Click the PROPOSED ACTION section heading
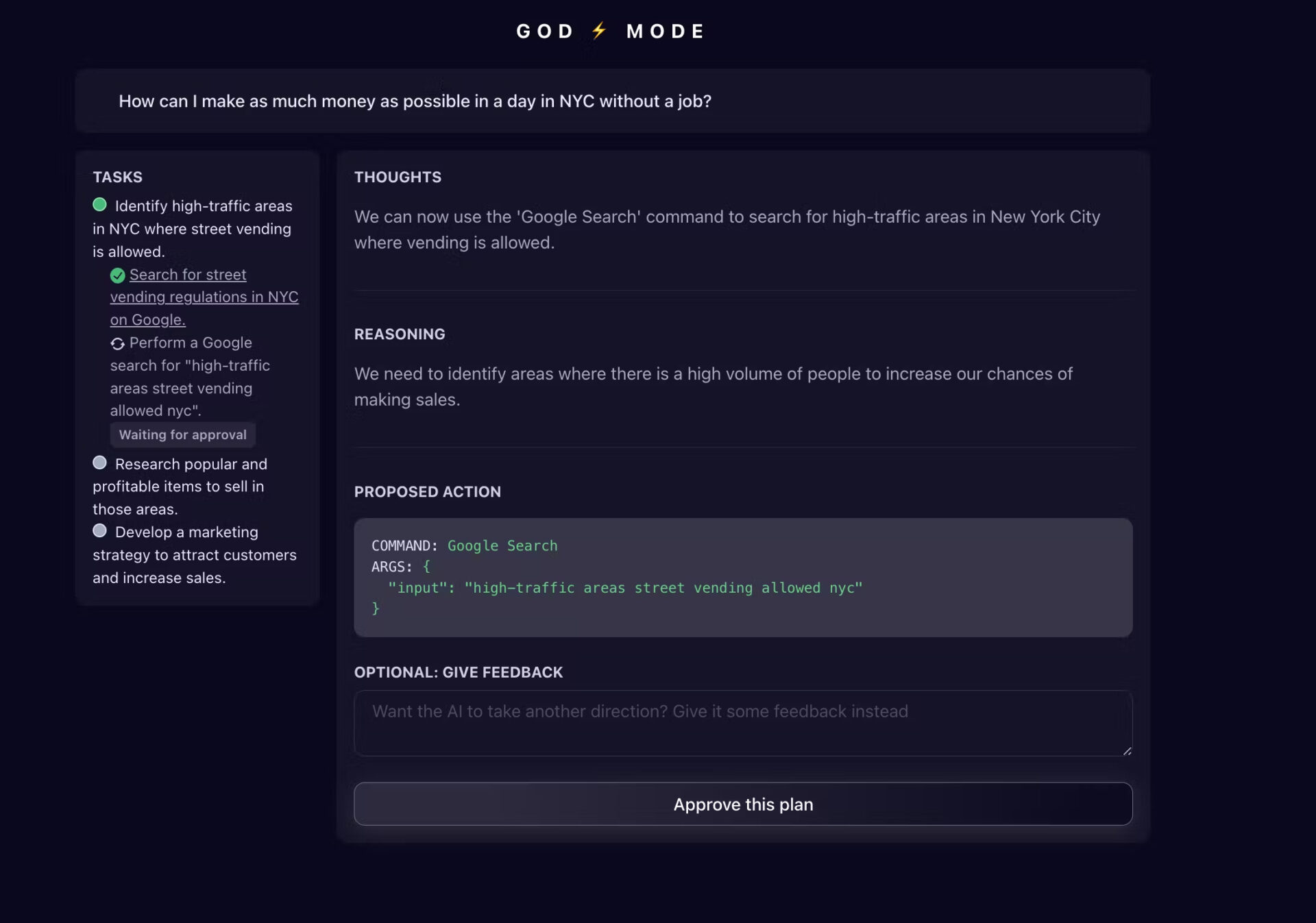 427,491
